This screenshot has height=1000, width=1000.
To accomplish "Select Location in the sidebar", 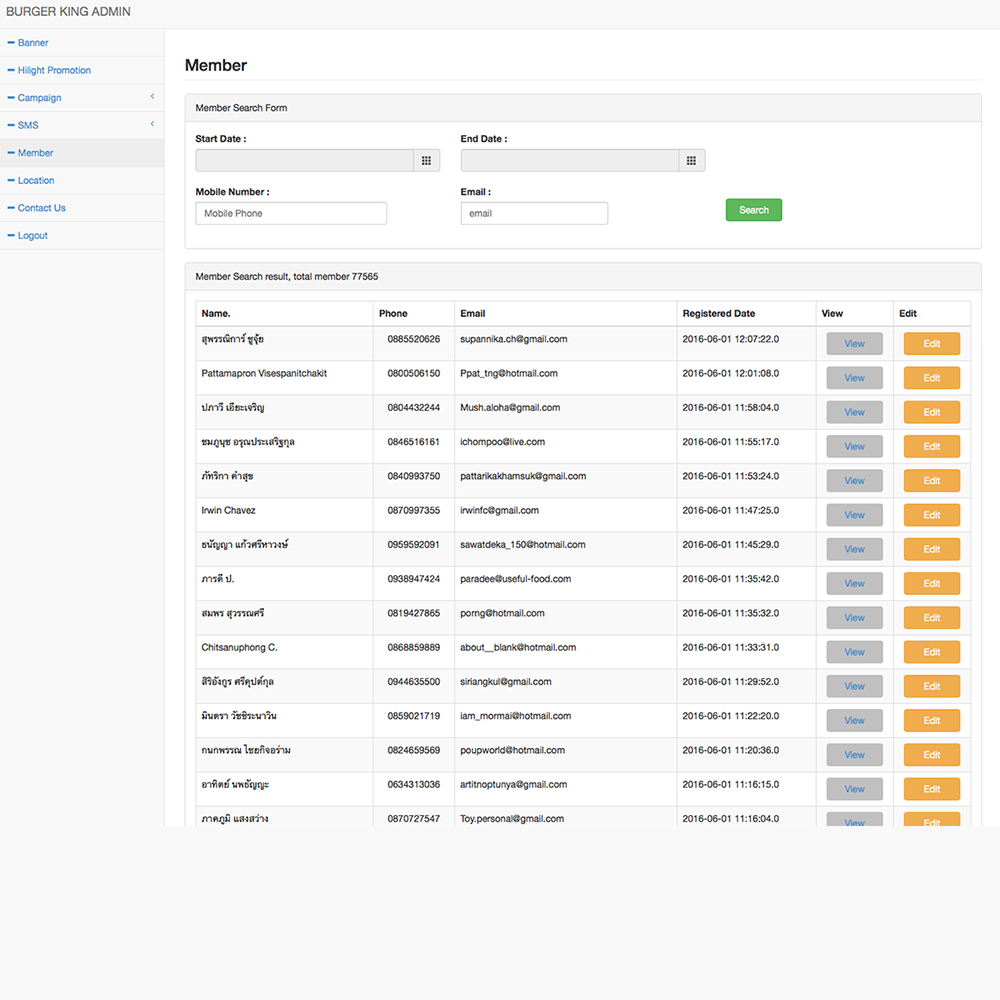I will (36, 180).
